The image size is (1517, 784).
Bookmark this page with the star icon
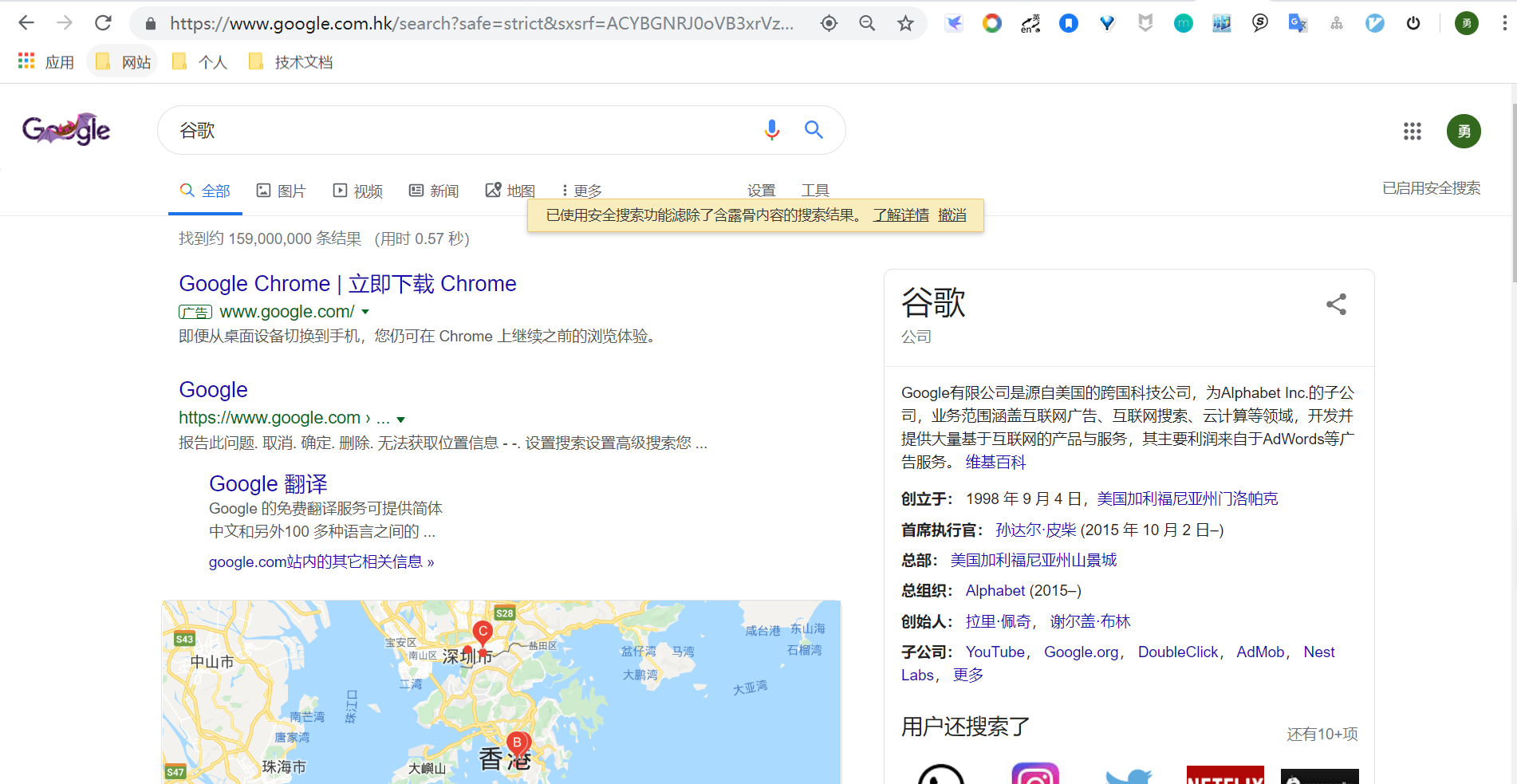tap(905, 23)
